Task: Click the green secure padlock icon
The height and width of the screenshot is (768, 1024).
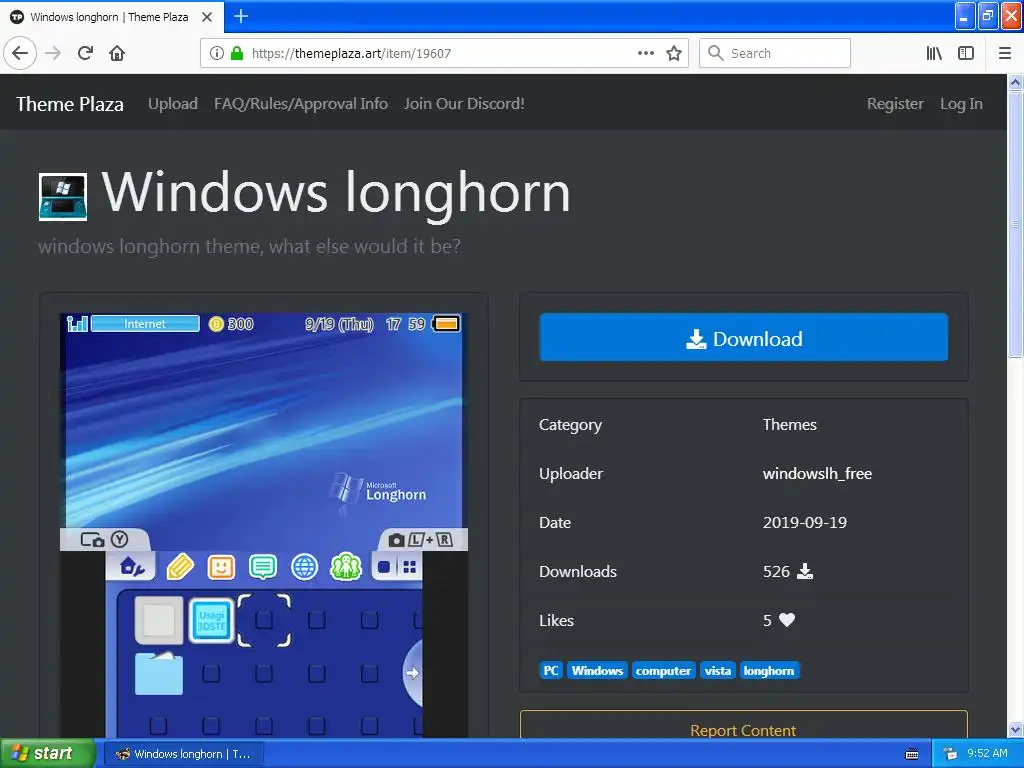Action: tap(237, 54)
